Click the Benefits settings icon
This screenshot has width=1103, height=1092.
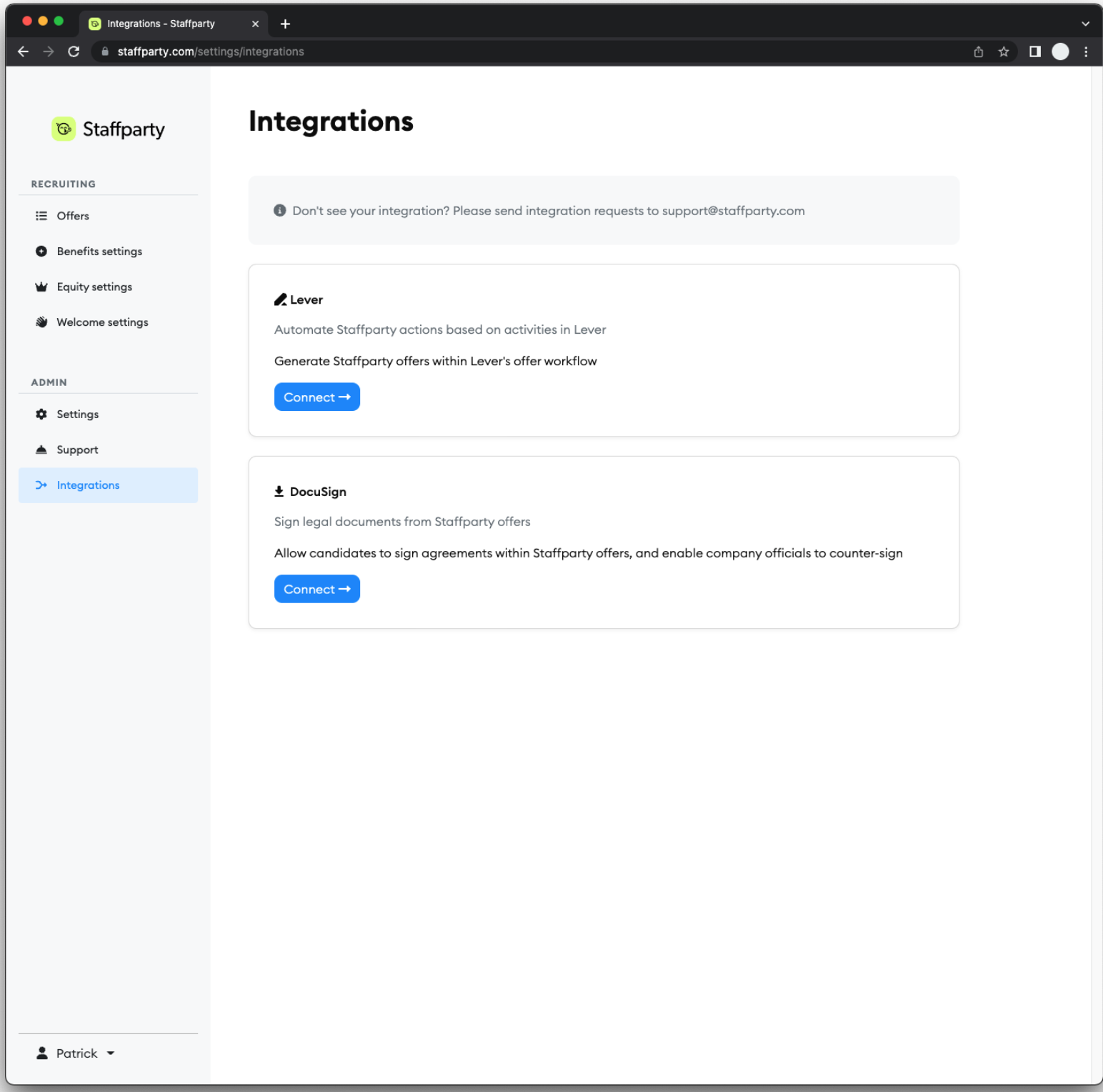click(41, 251)
